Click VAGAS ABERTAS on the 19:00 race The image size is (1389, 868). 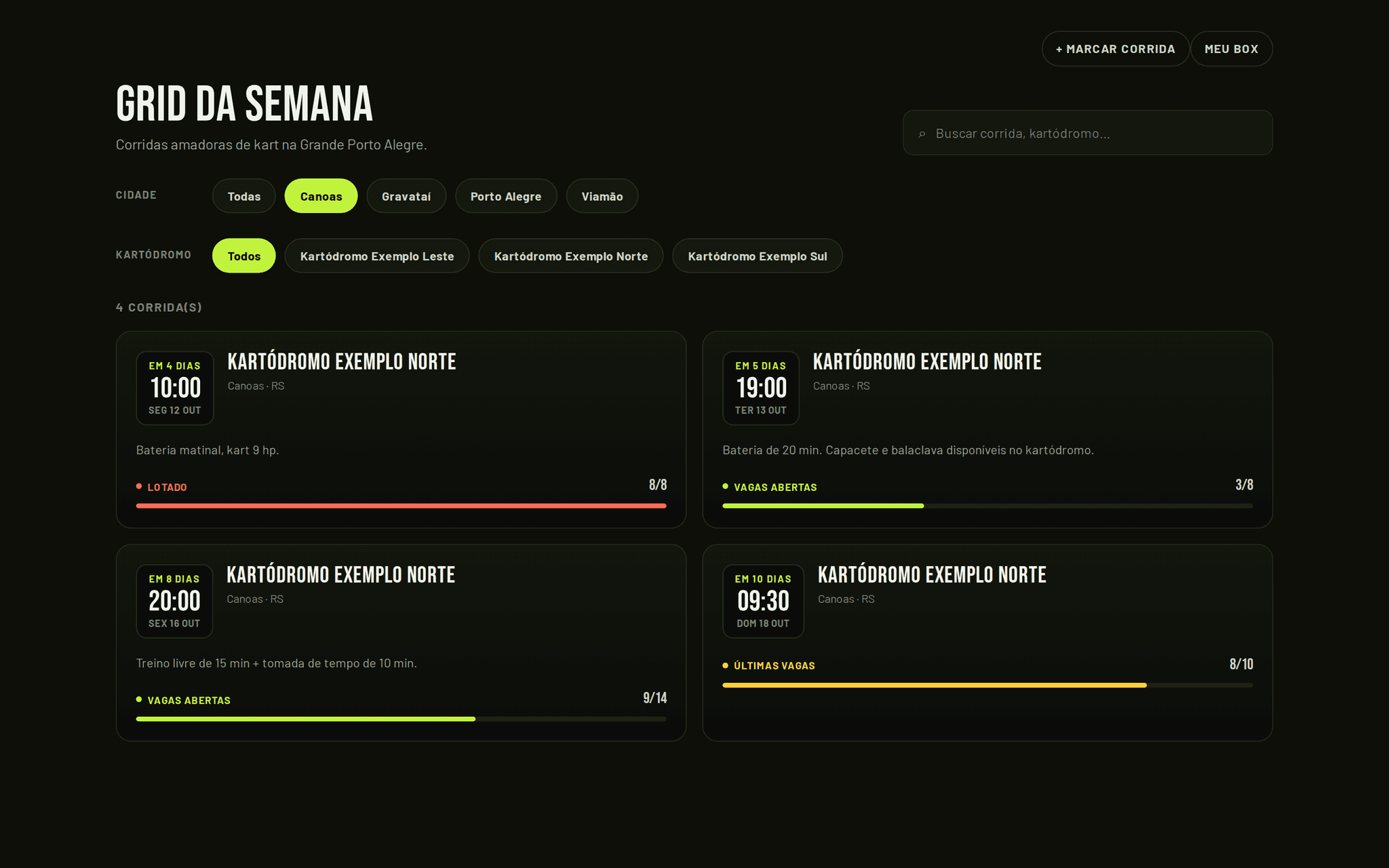(775, 488)
